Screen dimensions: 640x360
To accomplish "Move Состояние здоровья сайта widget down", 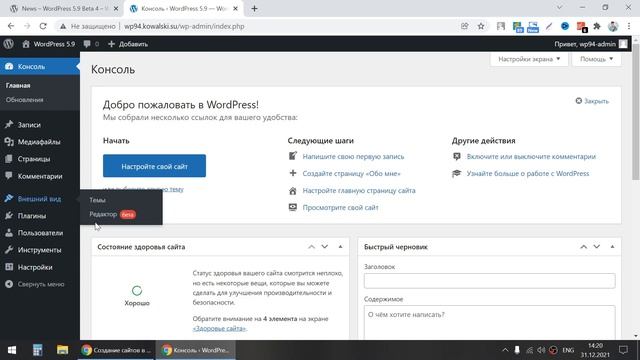I will (324, 247).
